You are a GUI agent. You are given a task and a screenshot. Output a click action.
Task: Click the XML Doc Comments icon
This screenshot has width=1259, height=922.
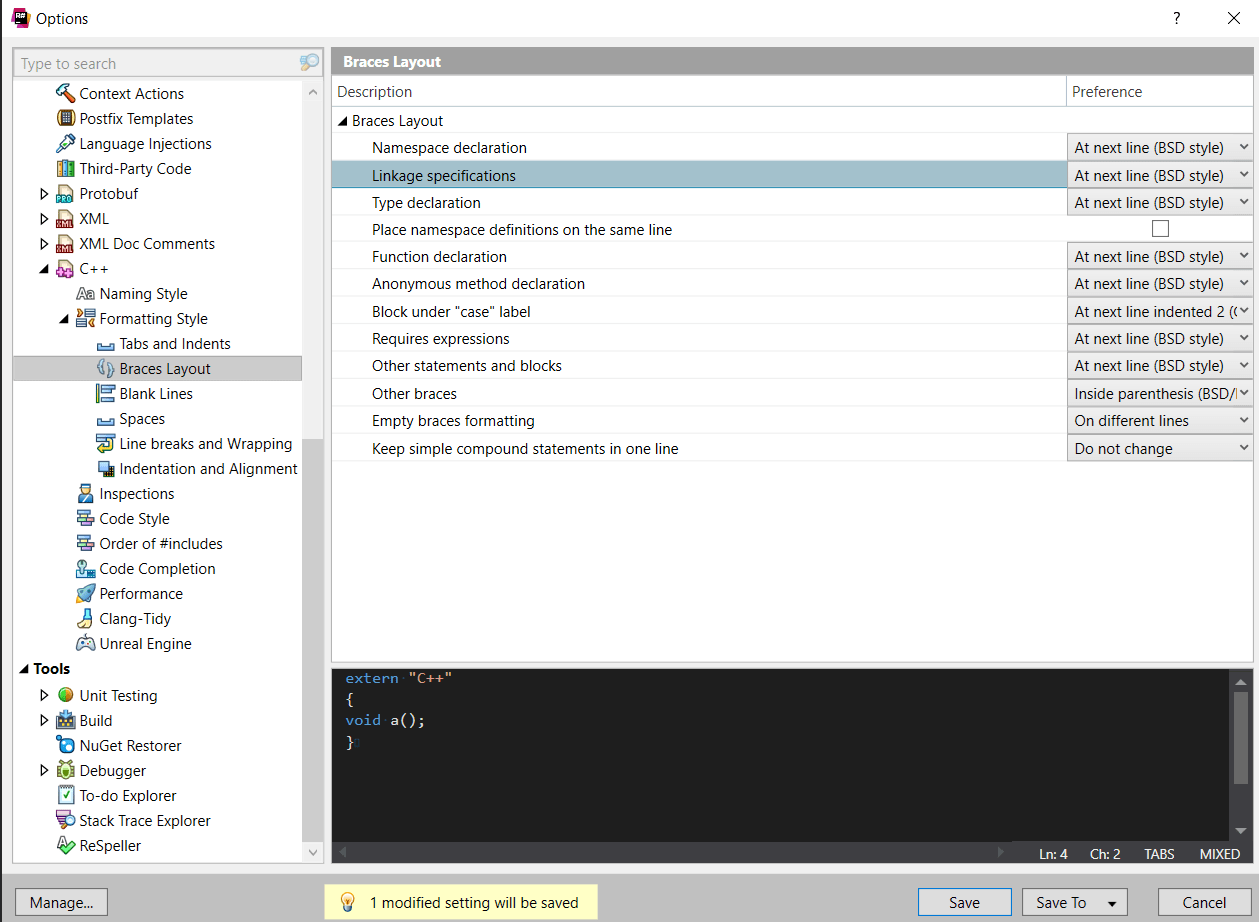pyautogui.click(x=65, y=244)
